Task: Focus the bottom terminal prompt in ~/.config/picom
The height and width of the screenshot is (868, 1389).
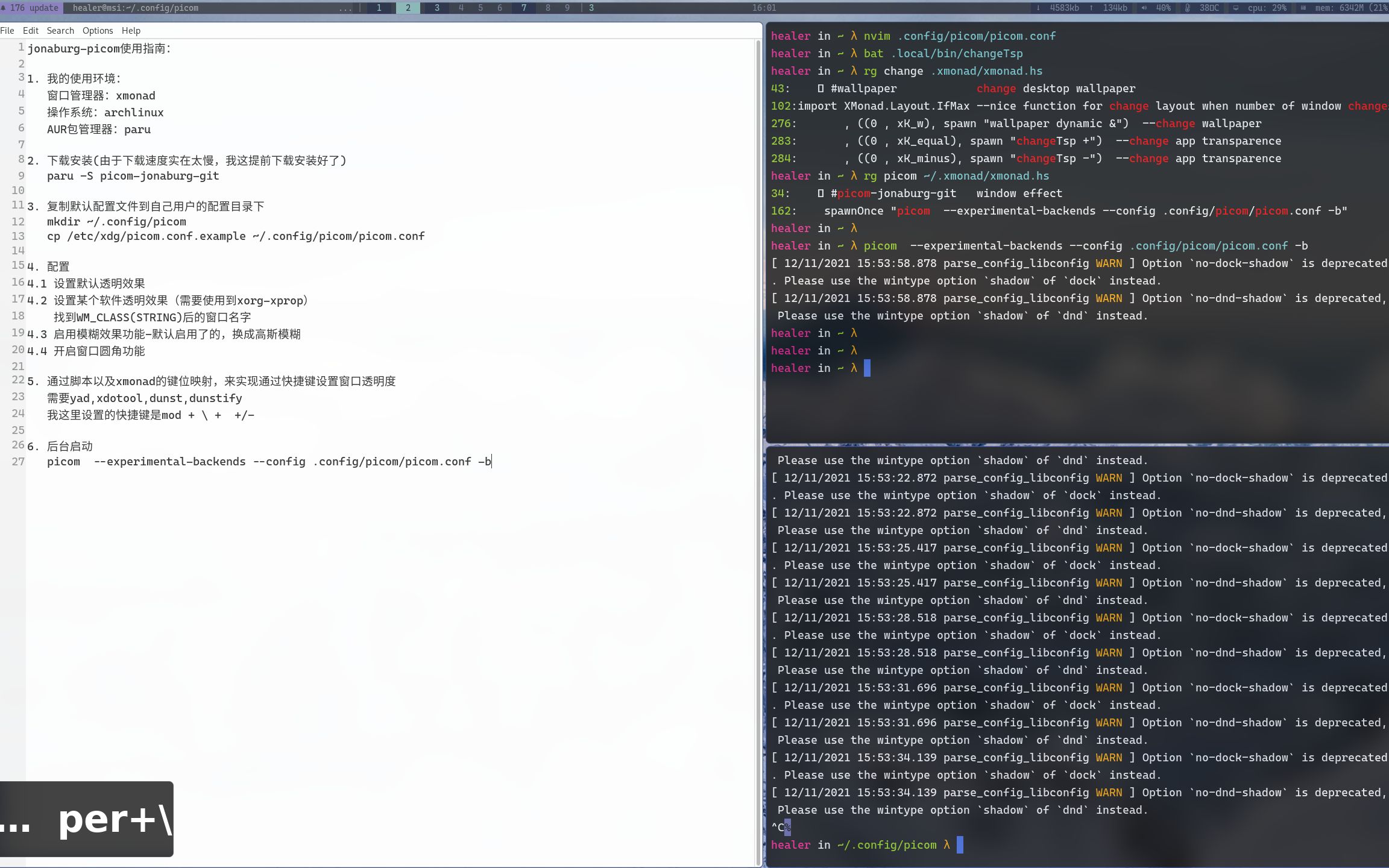Action: coord(960,845)
